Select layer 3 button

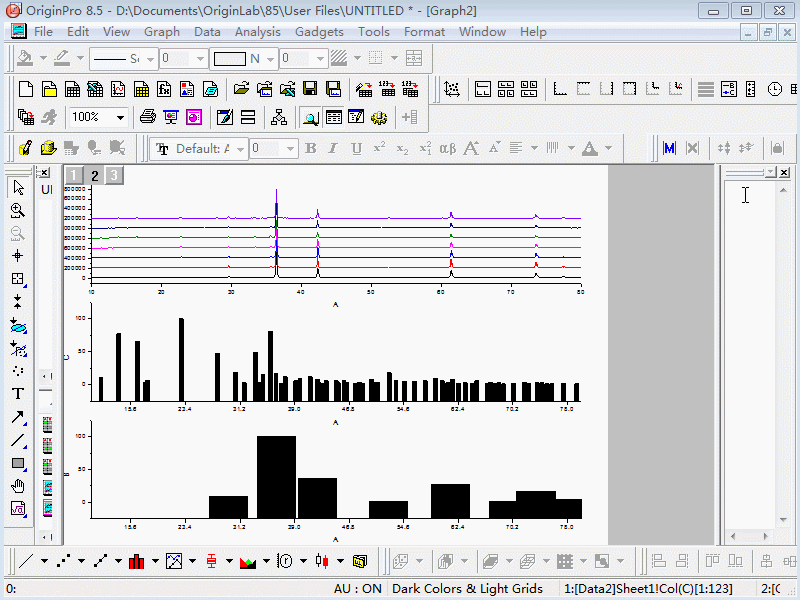point(114,176)
